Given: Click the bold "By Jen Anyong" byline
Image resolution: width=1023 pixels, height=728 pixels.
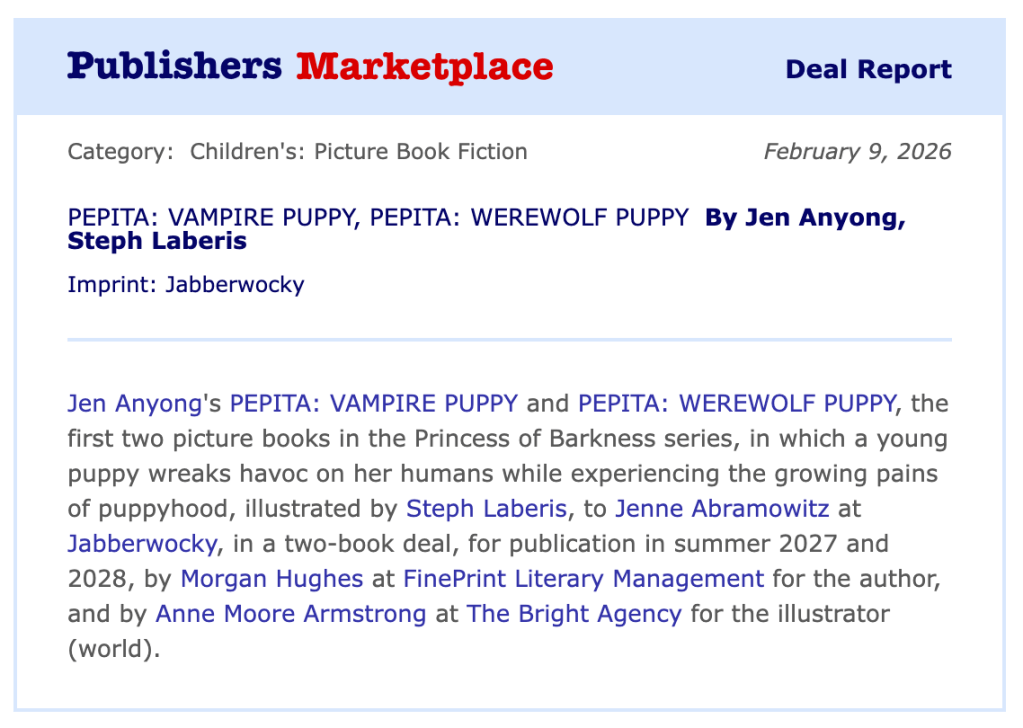Looking at the screenshot, I should [x=805, y=218].
